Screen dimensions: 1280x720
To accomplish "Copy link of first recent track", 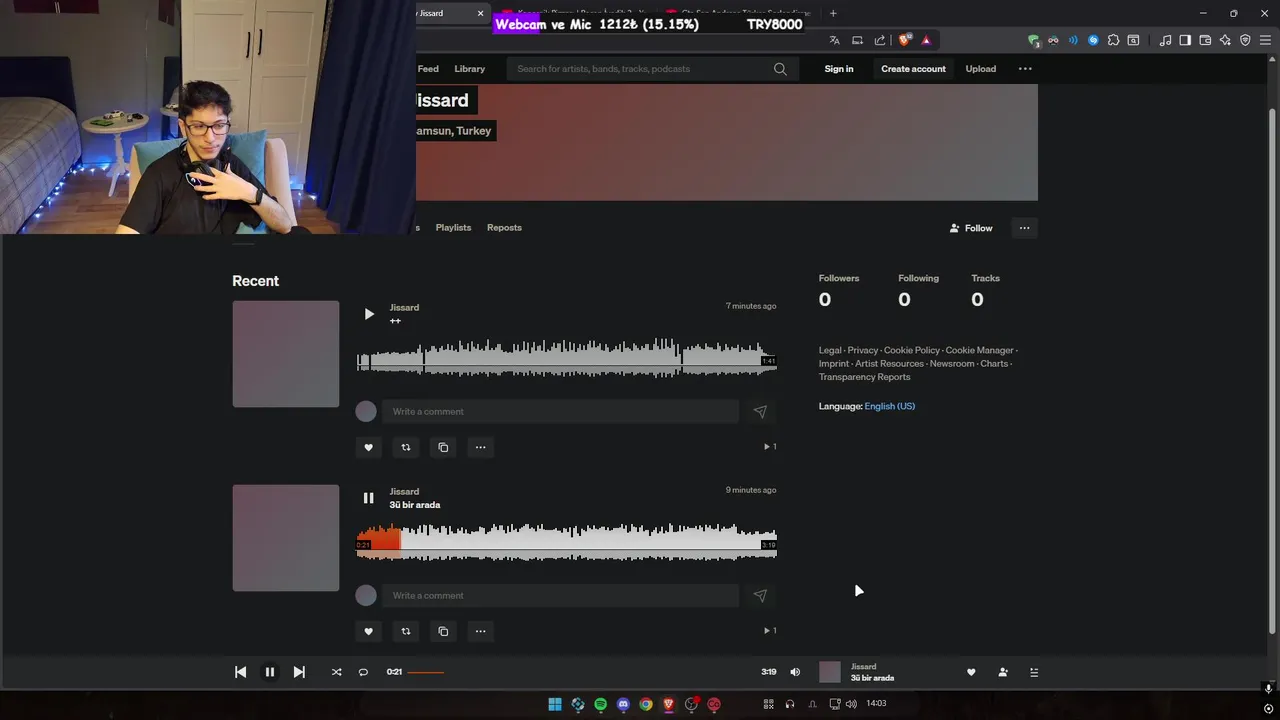I will click(443, 447).
